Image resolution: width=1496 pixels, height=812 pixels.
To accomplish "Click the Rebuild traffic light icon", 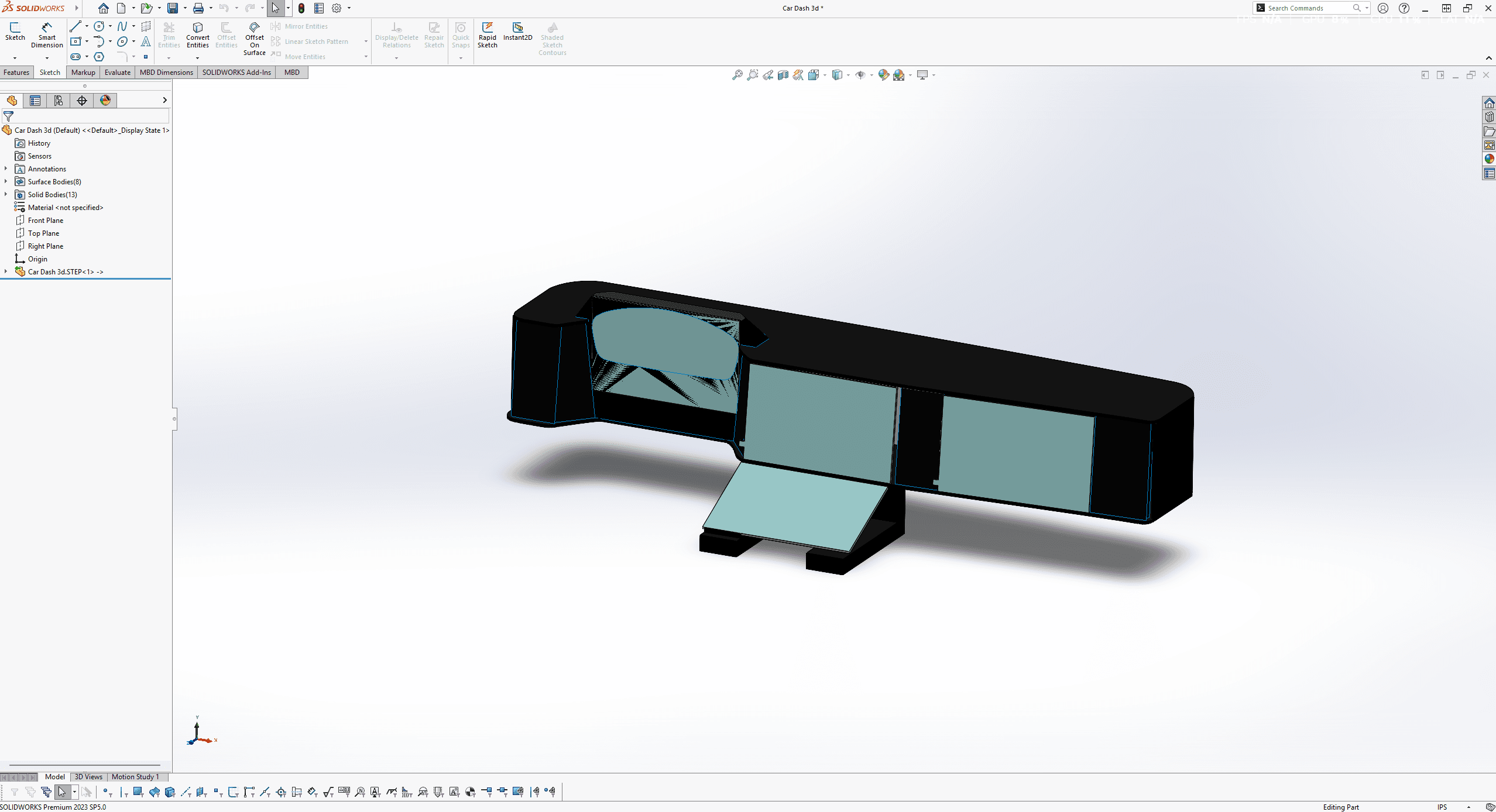I will 301,8.
